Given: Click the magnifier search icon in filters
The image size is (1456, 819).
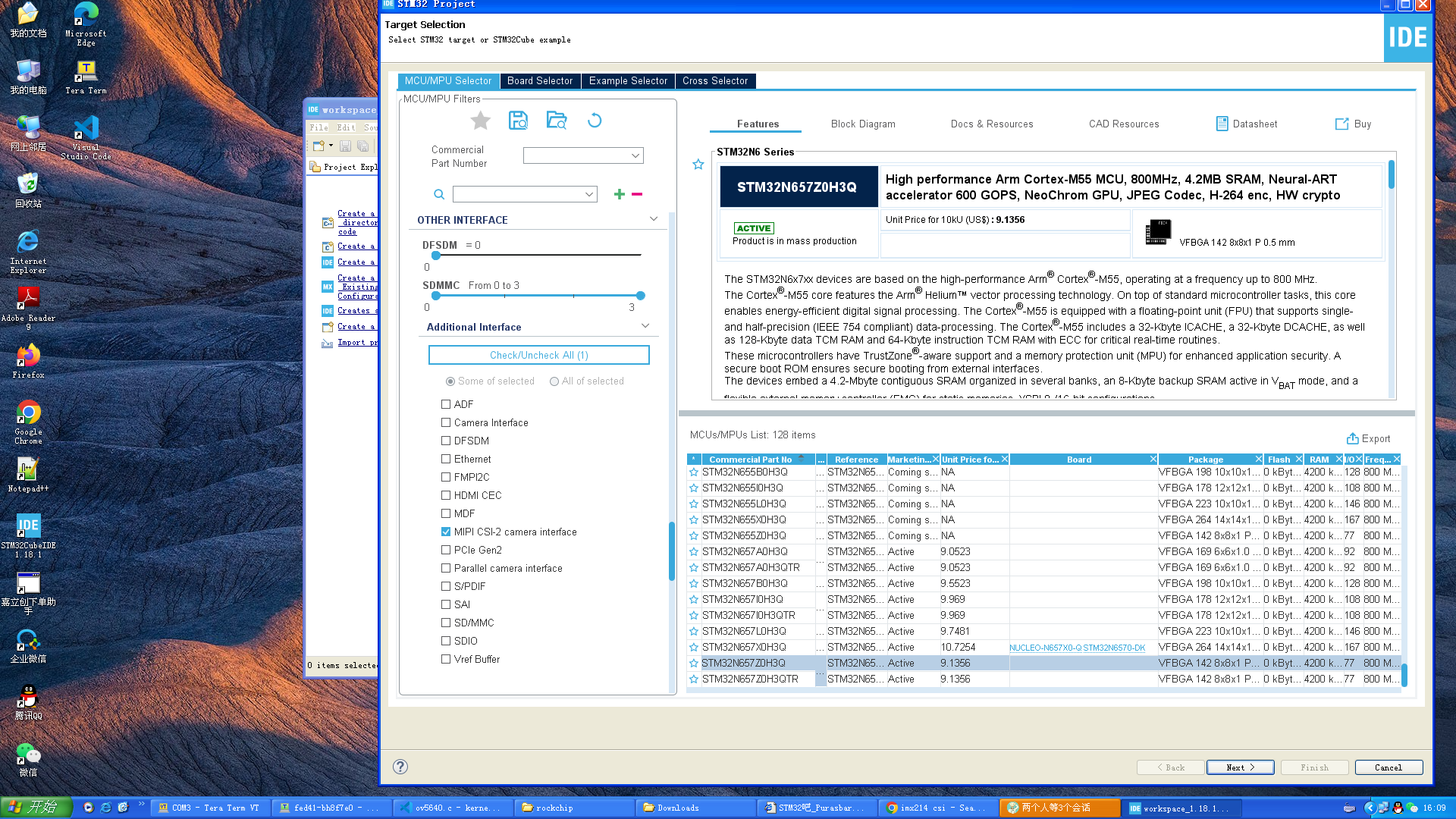Looking at the screenshot, I should point(439,195).
